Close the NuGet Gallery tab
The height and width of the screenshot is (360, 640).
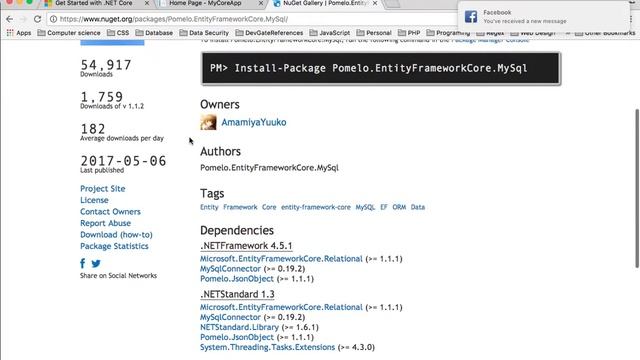tap(375, 3)
